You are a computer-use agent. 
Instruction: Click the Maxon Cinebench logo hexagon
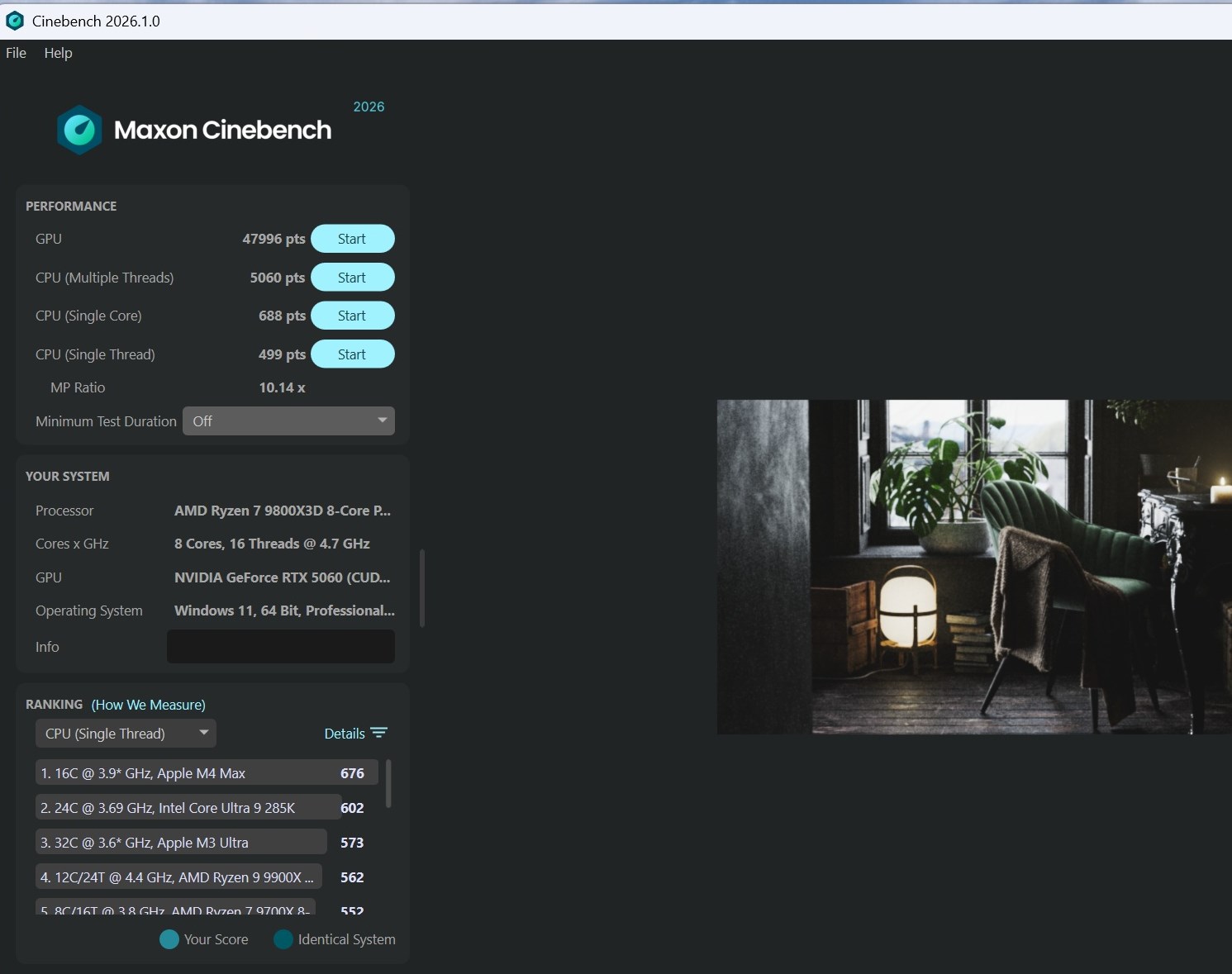pos(79,130)
